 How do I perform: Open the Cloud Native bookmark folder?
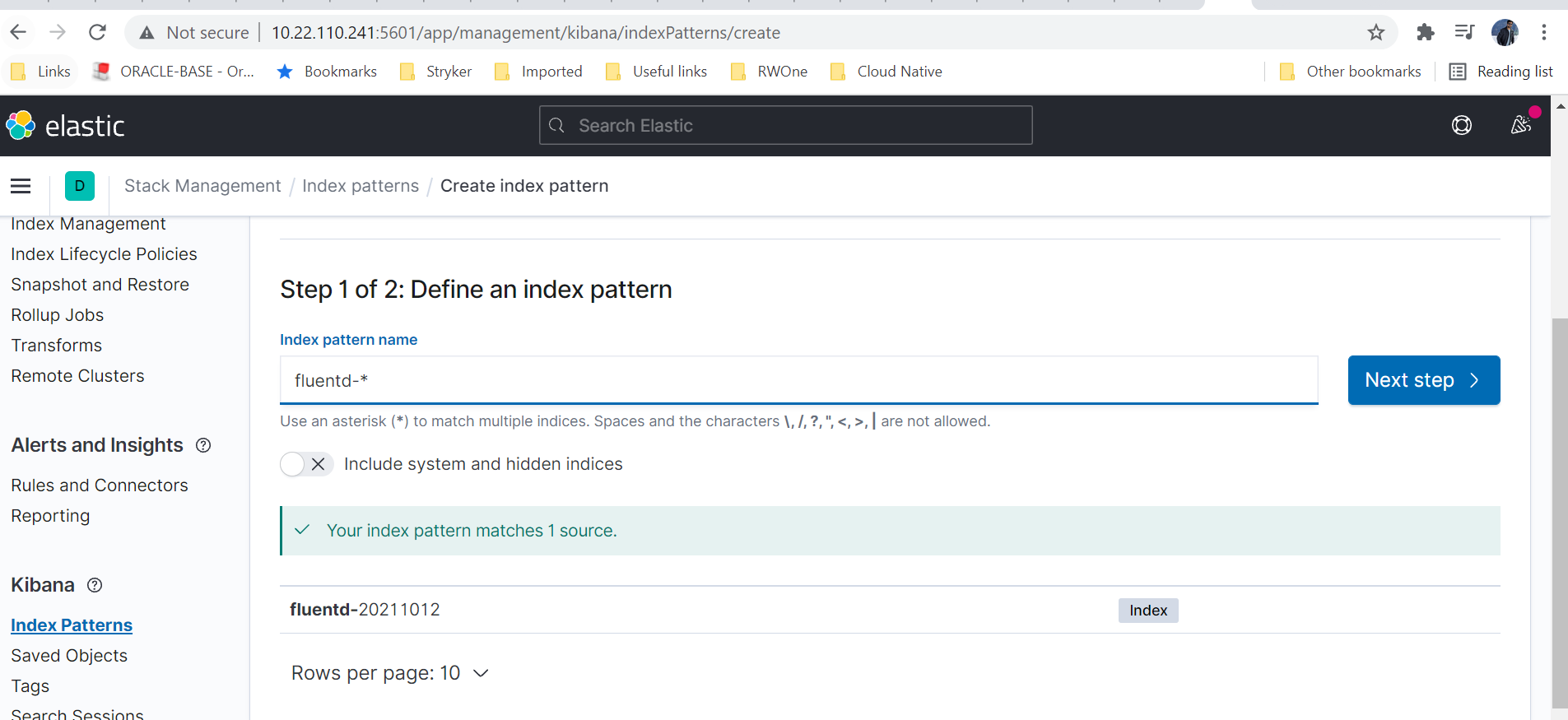886,72
